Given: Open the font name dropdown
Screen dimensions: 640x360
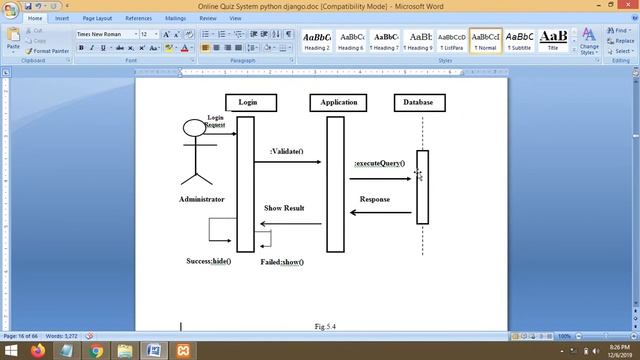Looking at the screenshot, I should pos(136,34).
